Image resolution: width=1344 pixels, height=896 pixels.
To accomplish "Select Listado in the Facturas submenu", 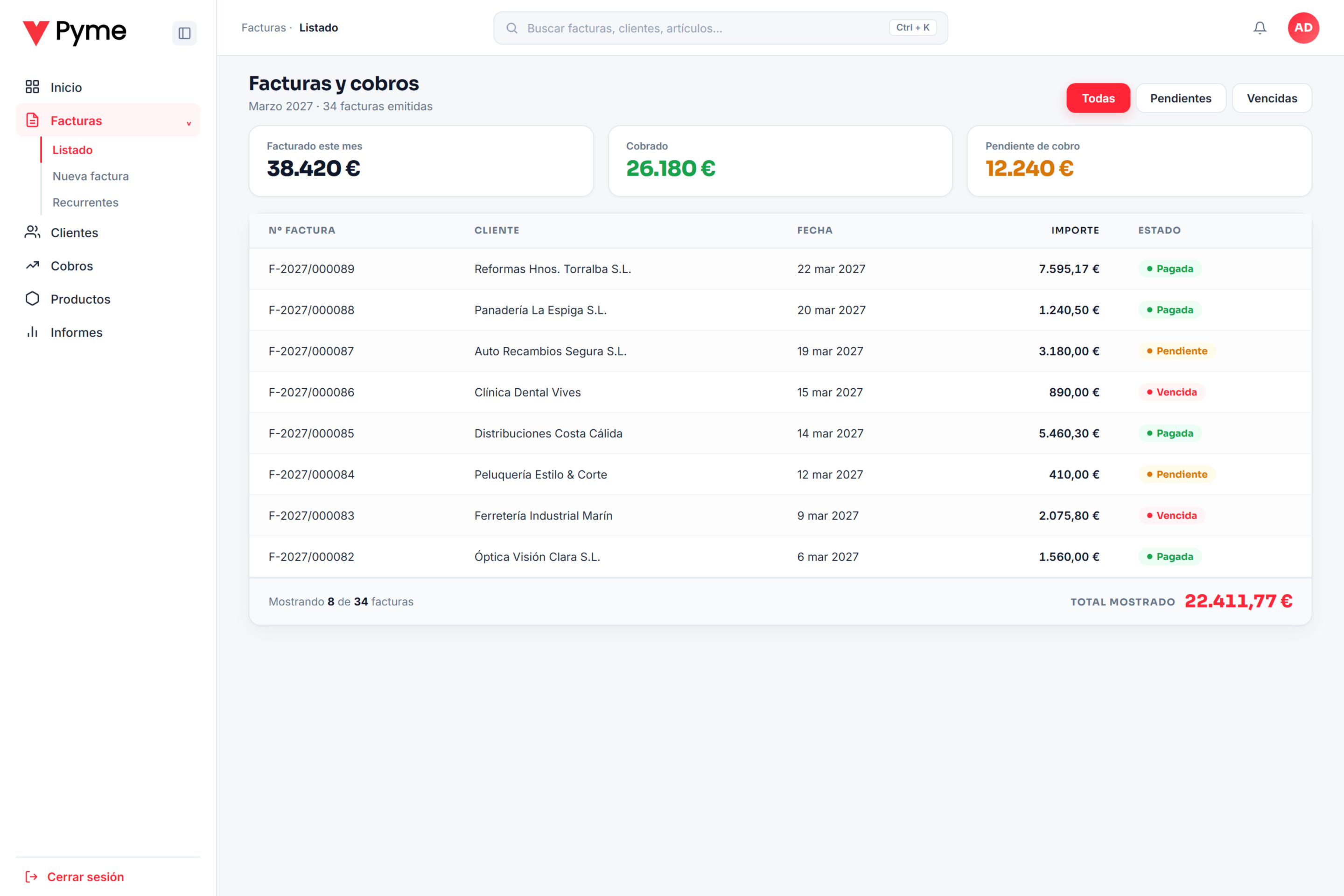I will point(72,150).
